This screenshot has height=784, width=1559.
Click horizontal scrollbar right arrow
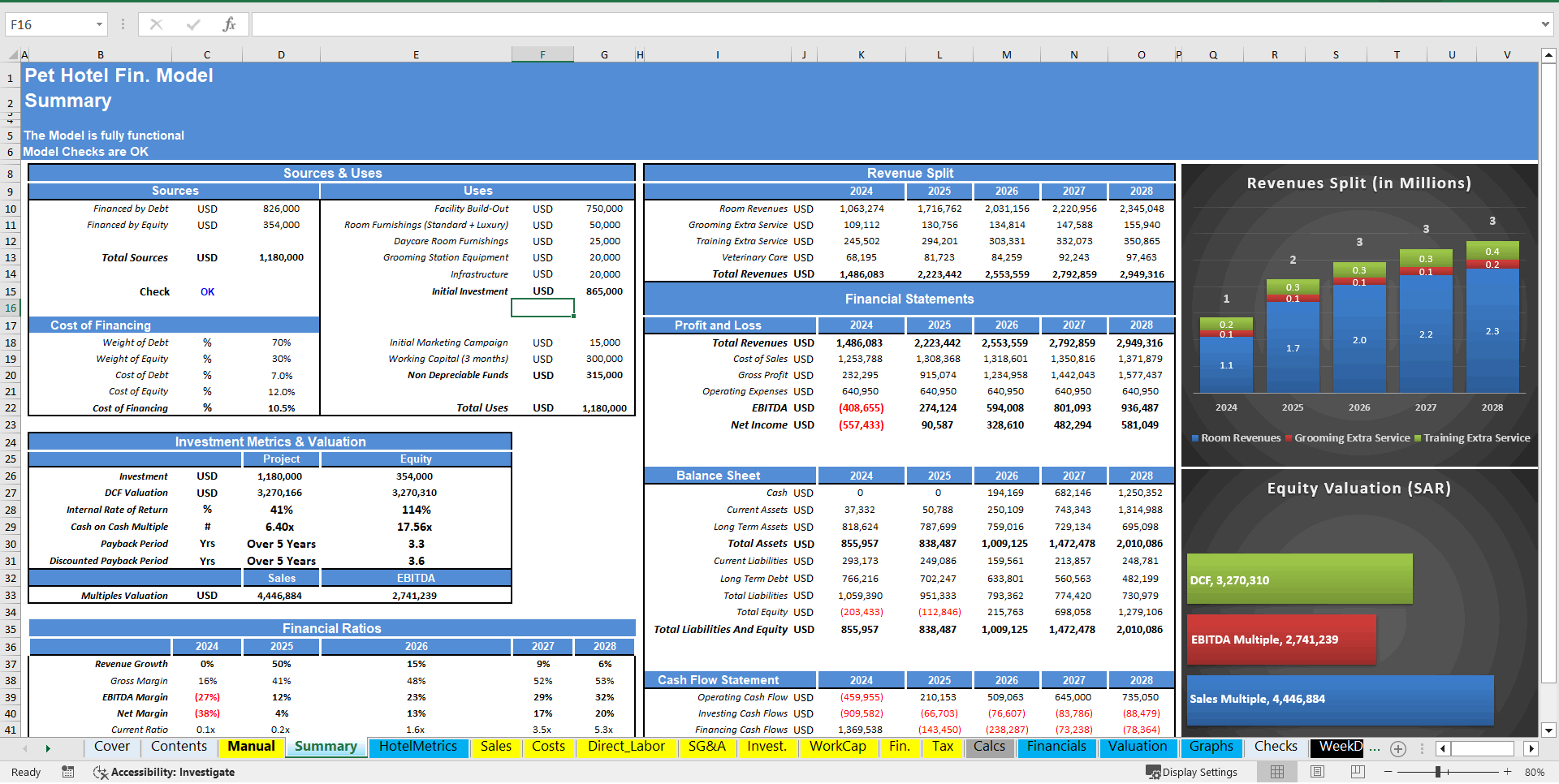(x=1531, y=748)
